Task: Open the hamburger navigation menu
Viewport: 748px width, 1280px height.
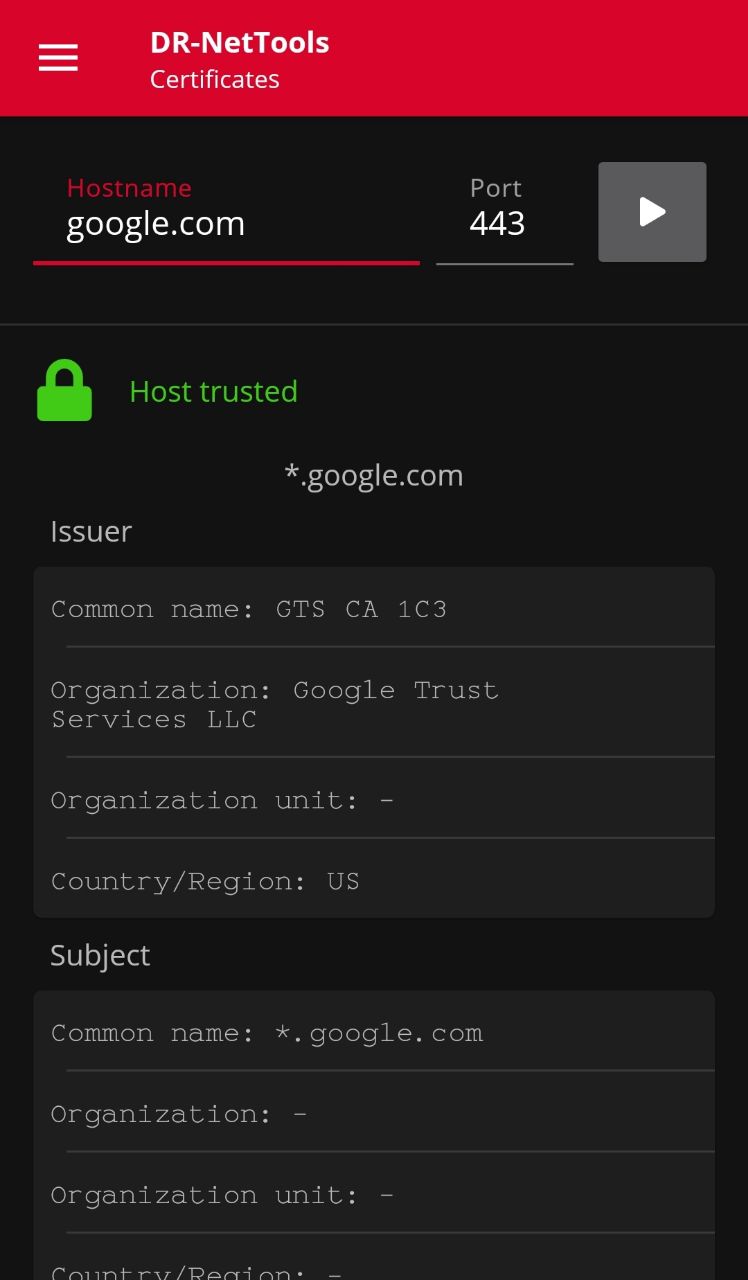Action: pos(58,58)
